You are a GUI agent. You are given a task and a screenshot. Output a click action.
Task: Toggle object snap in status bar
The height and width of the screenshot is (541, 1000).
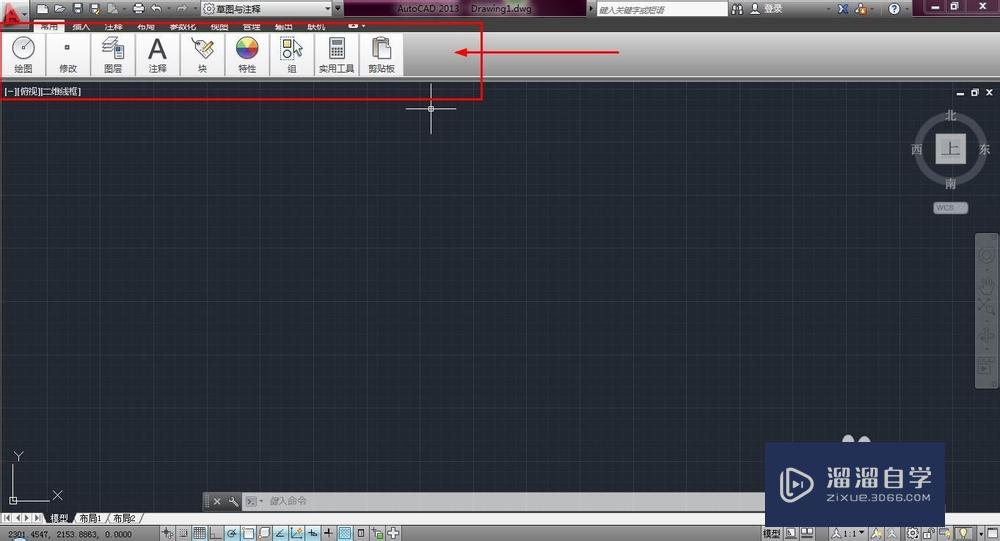click(247, 533)
